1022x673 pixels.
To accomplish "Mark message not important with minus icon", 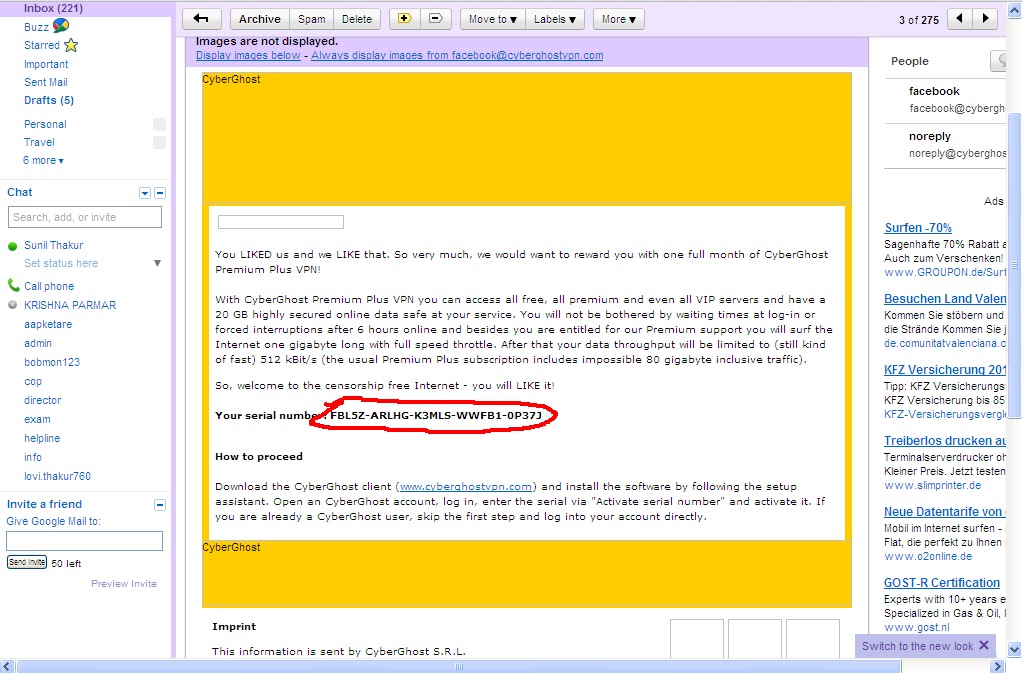I will tap(436, 19).
